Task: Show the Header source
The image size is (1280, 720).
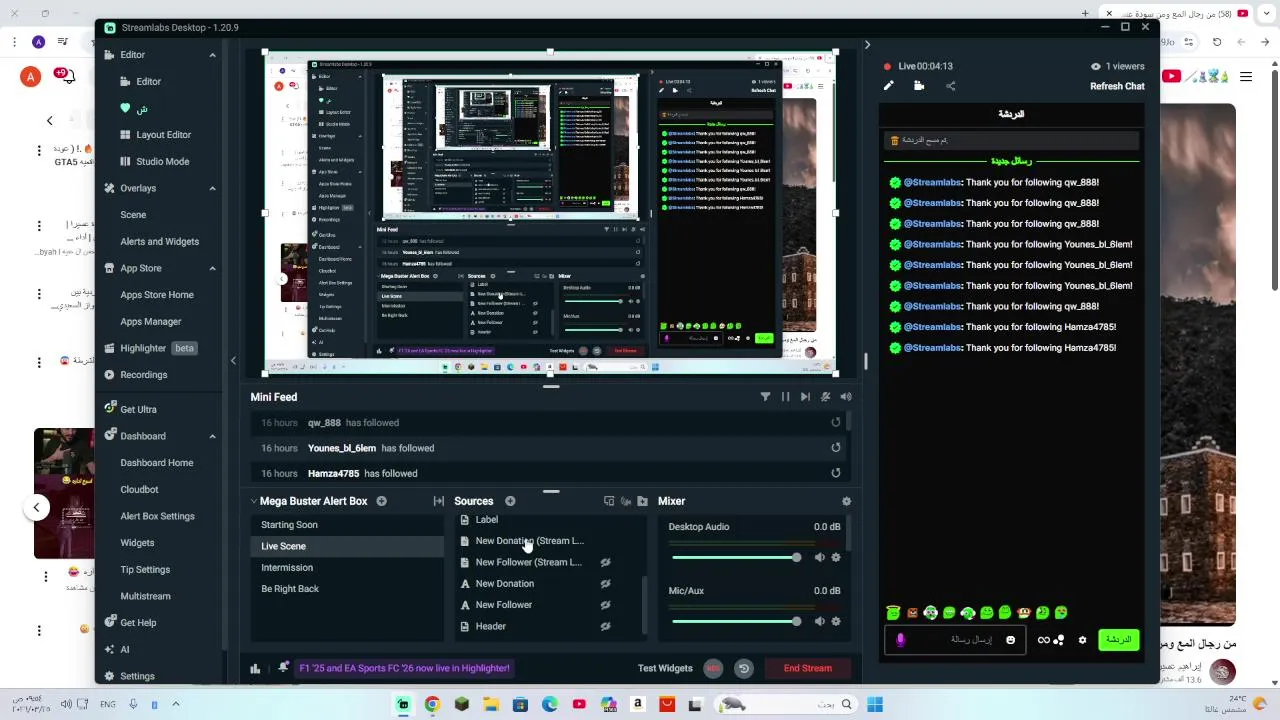Action: click(605, 626)
